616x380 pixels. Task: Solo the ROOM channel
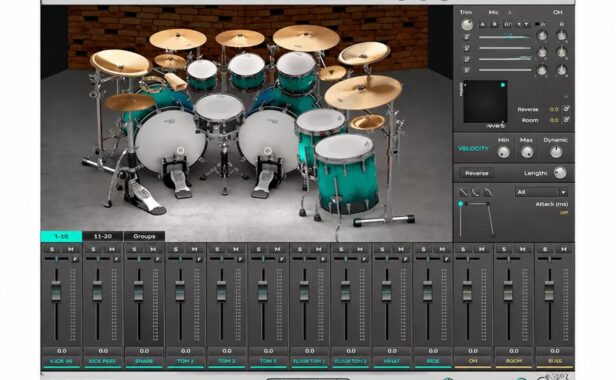coord(504,249)
